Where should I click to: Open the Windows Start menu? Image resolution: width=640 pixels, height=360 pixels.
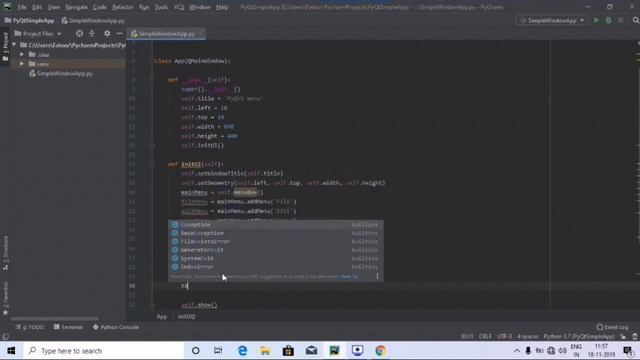(x=11, y=351)
